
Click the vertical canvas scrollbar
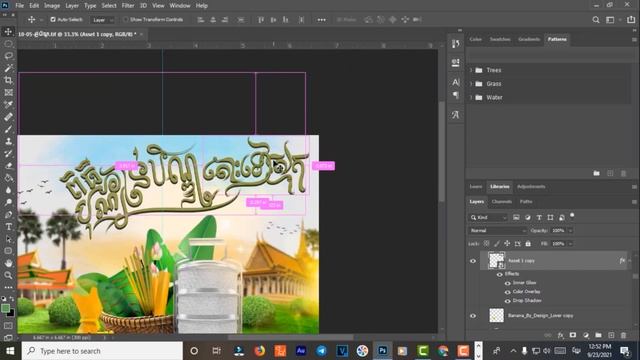point(441,151)
